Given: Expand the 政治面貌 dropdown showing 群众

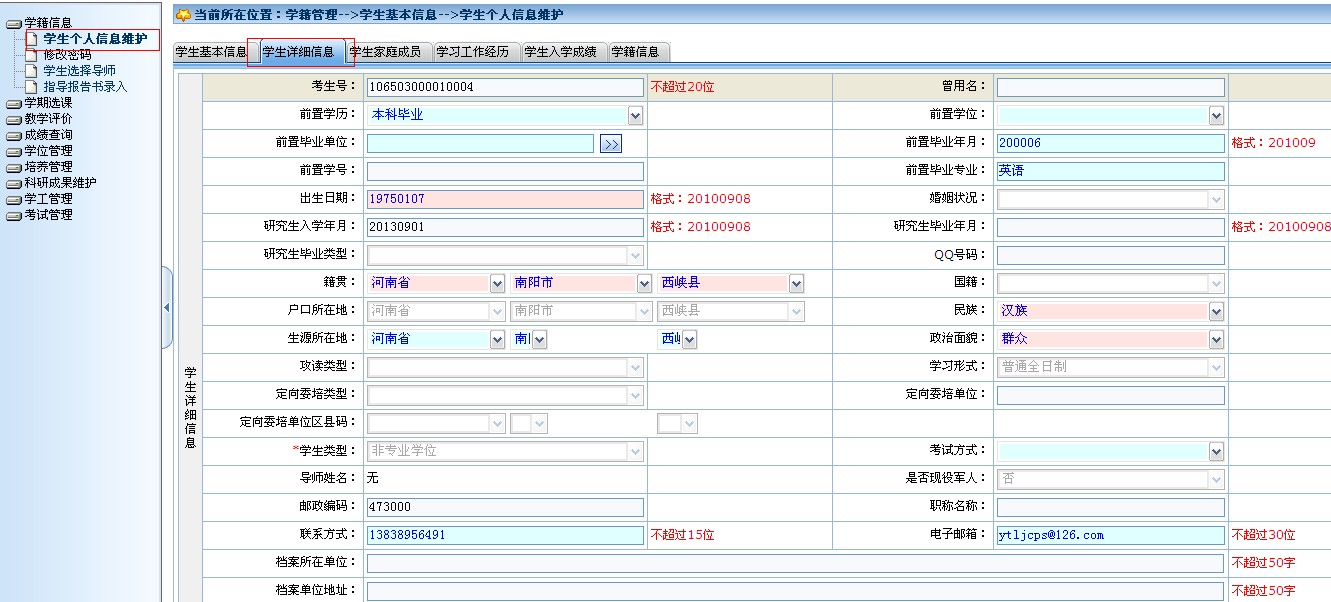Looking at the screenshot, I should click(1216, 339).
